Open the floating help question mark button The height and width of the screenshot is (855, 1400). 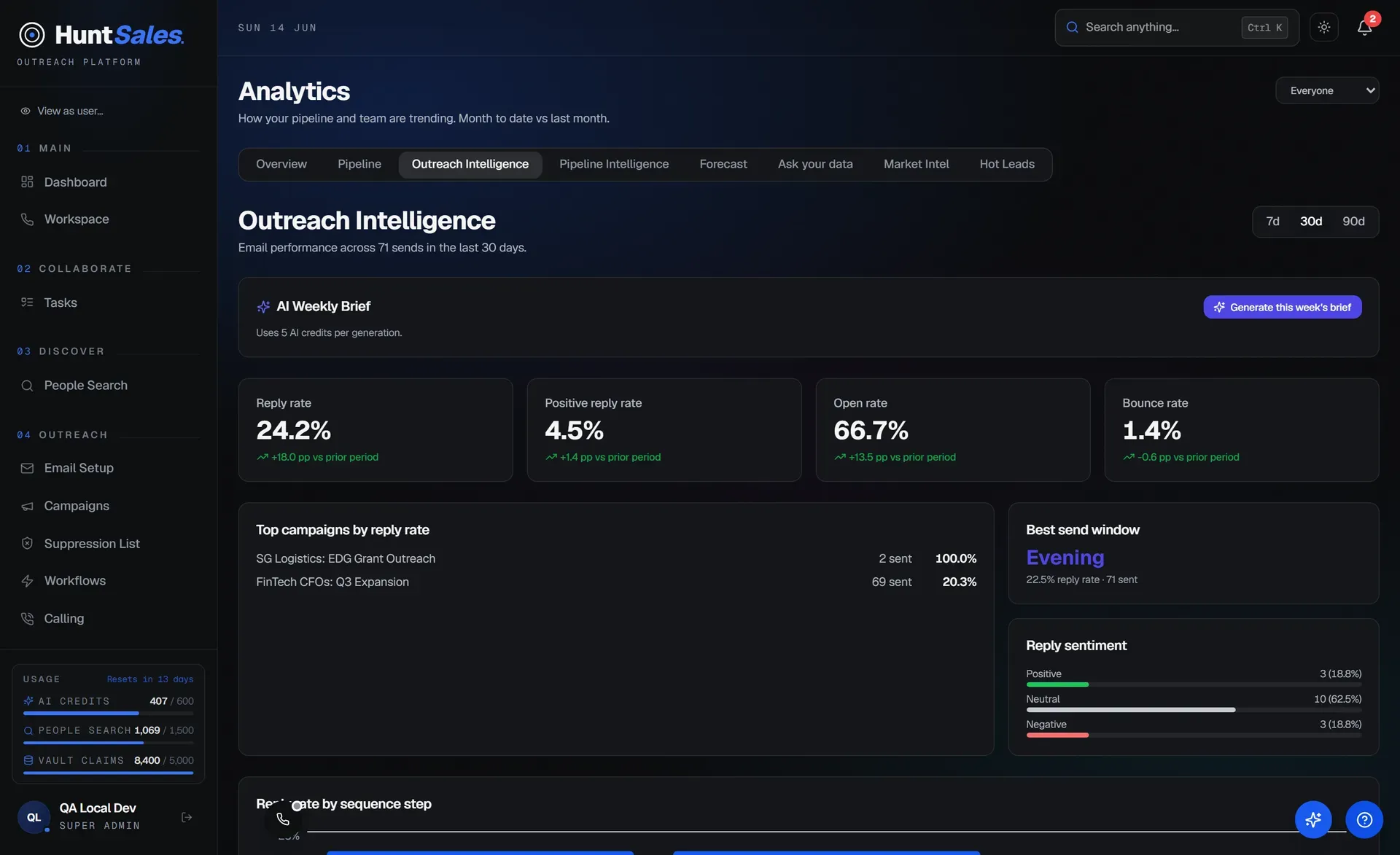coord(1364,820)
